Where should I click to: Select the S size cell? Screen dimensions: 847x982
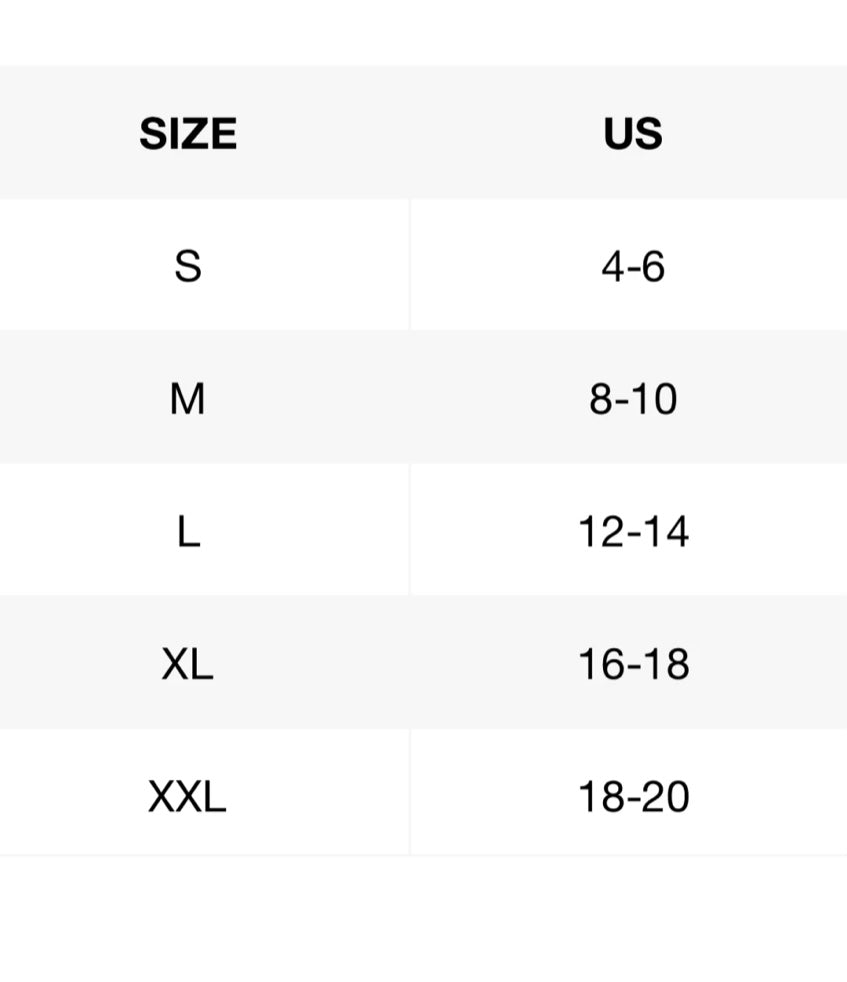[x=204, y=264]
